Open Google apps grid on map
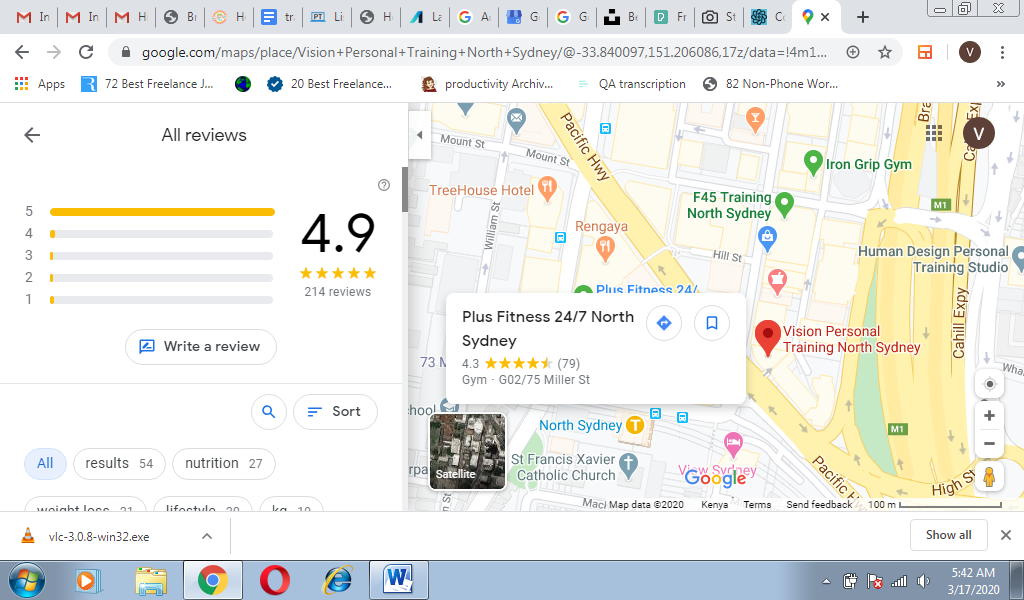 point(934,133)
